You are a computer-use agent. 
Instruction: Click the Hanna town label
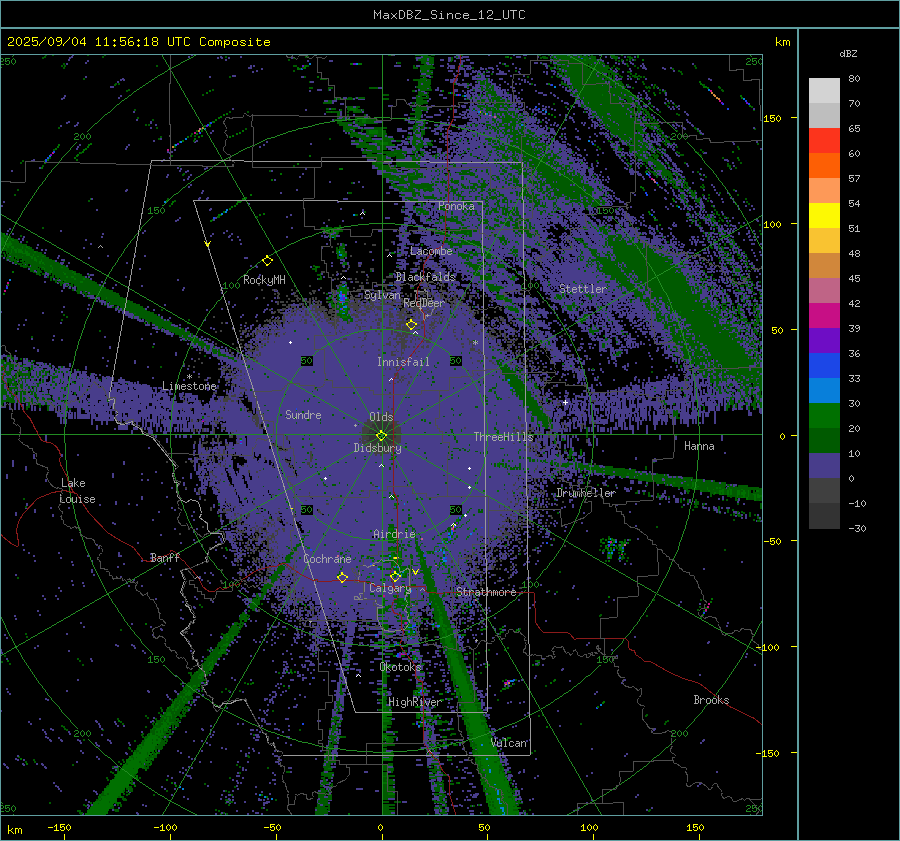tap(699, 446)
